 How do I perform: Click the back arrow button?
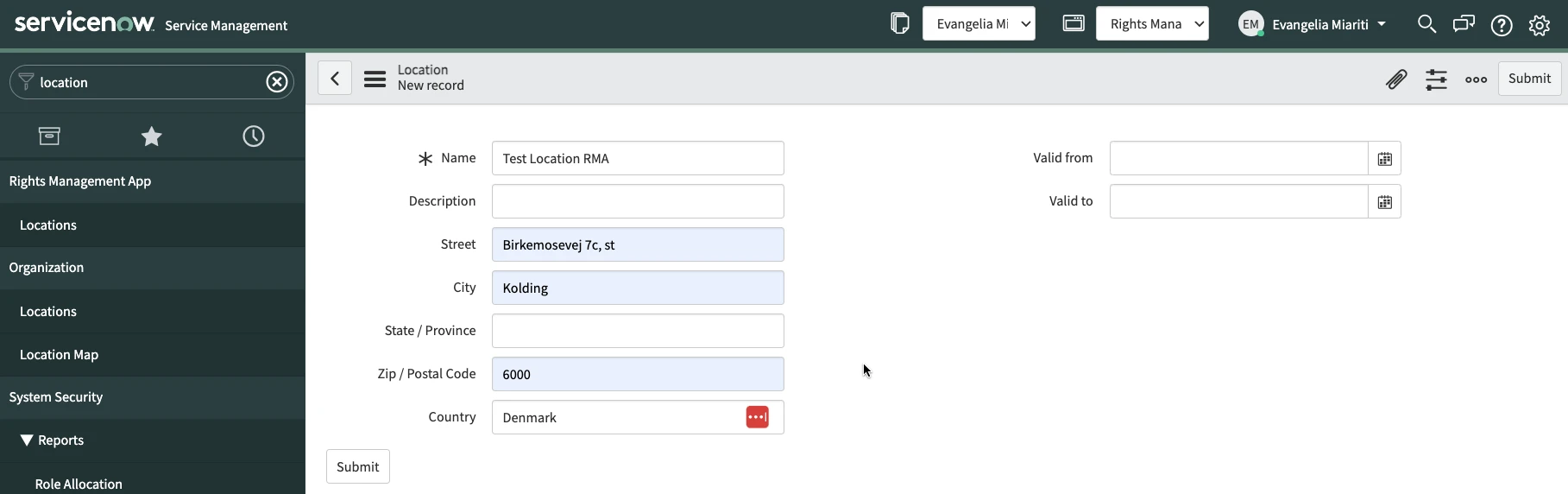[x=335, y=79]
